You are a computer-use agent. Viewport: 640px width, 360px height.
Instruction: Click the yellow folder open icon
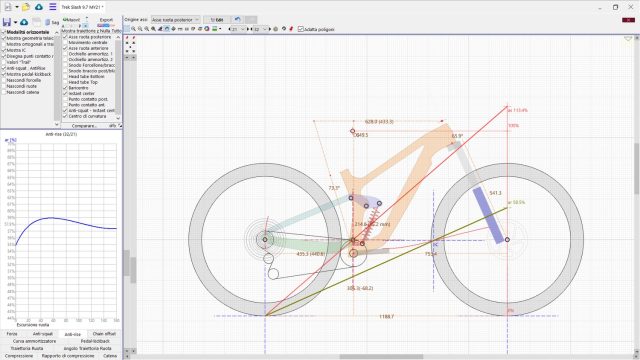(x=26, y=7)
